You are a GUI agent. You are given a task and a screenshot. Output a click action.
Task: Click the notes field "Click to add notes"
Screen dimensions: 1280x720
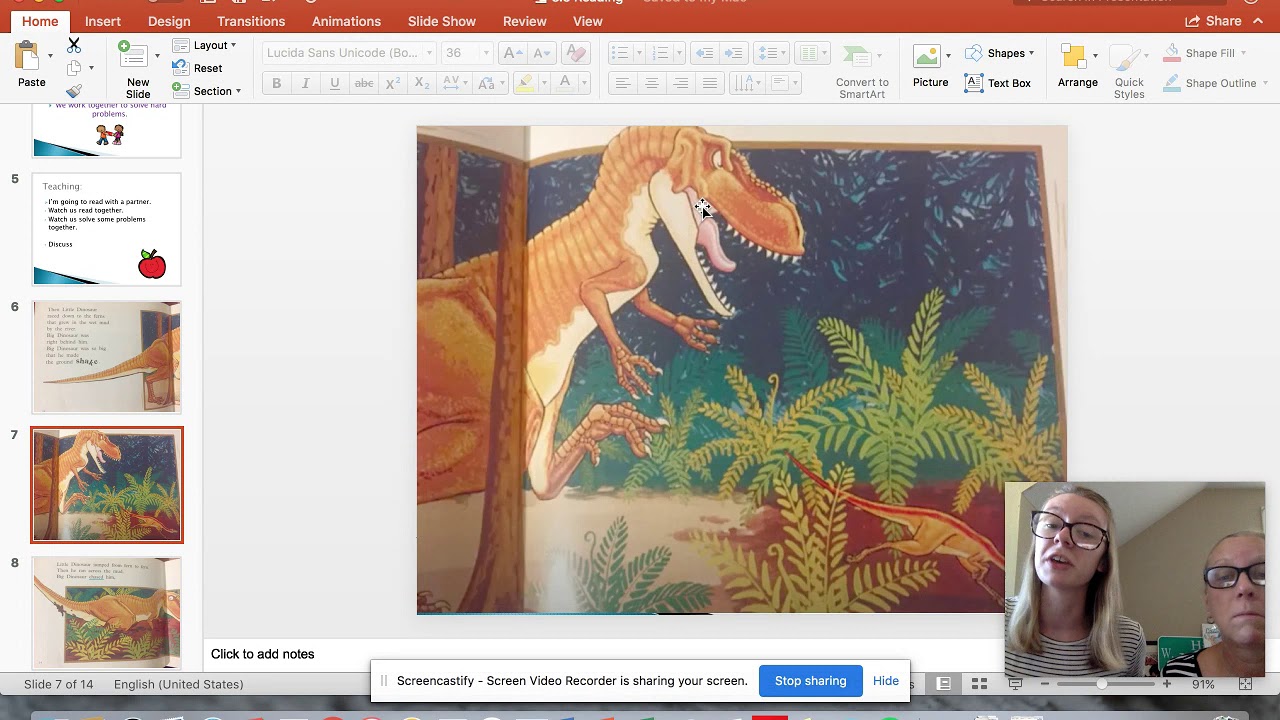pyautogui.click(x=262, y=654)
